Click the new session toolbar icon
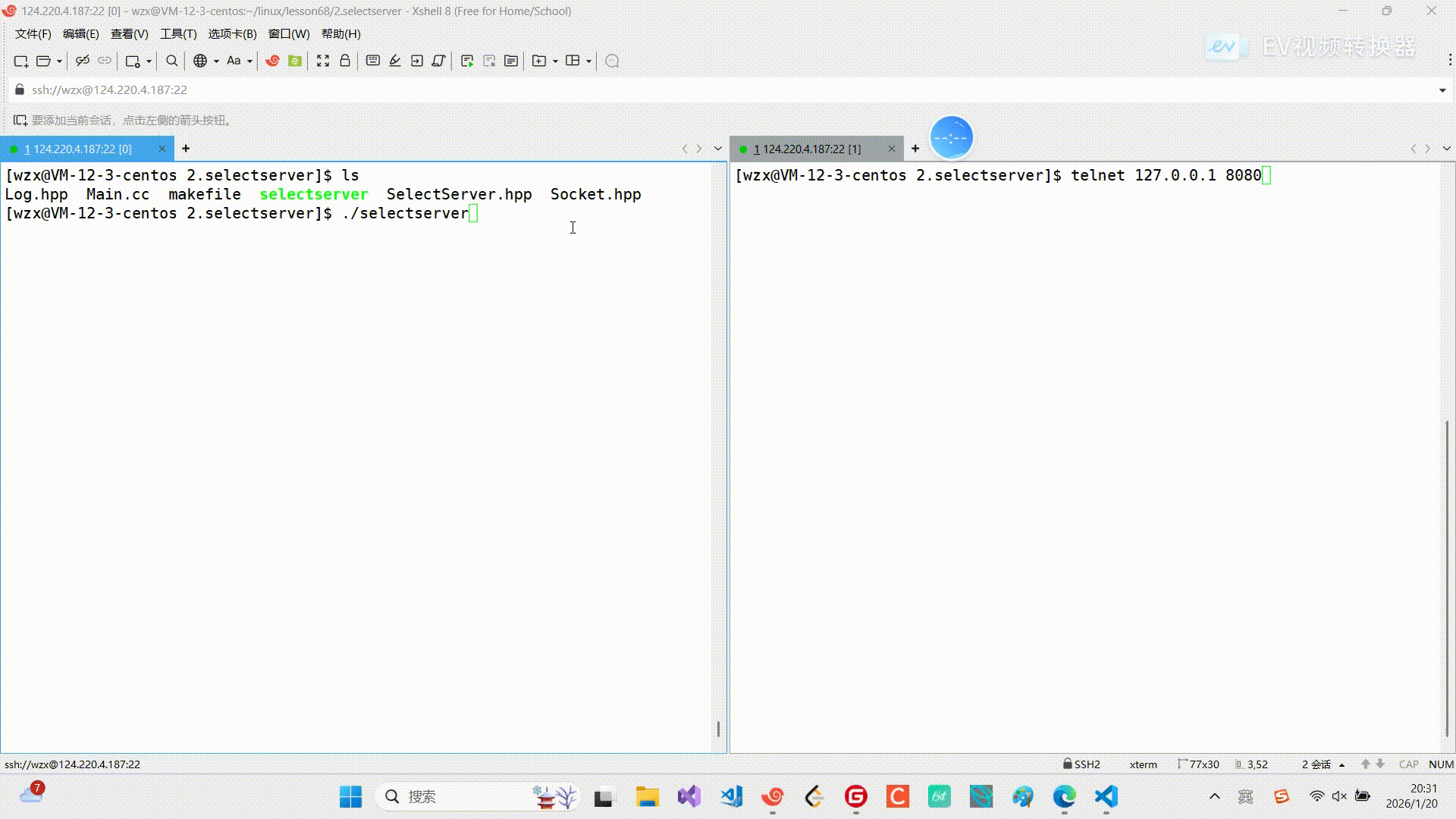The image size is (1456, 819). click(20, 61)
